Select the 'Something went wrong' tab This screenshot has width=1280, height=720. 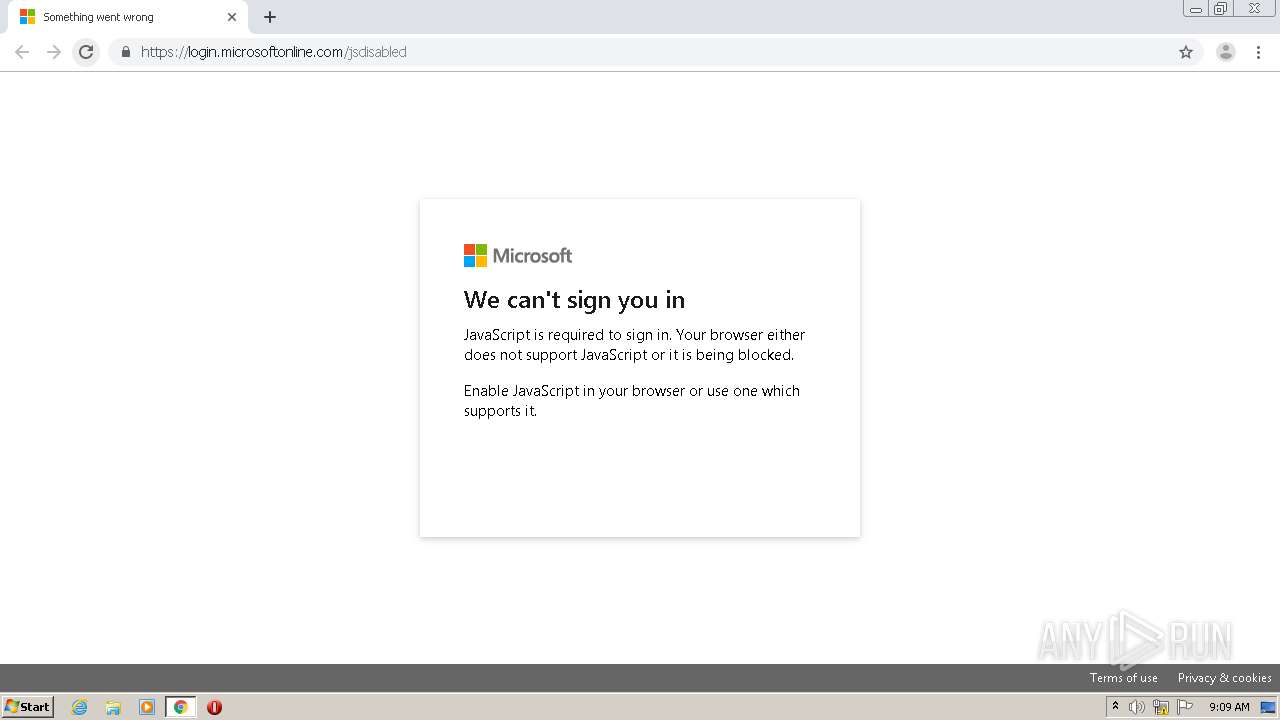click(128, 17)
